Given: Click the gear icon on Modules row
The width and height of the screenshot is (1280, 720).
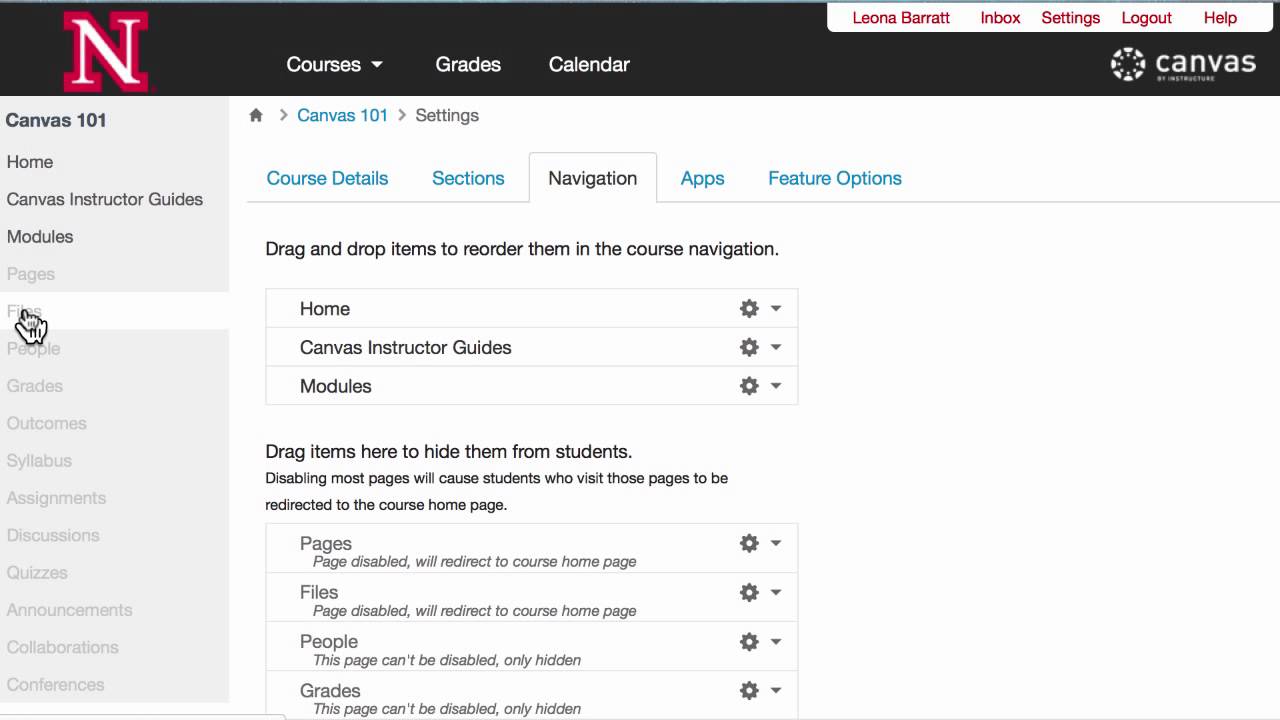Looking at the screenshot, I should [749, 386].
